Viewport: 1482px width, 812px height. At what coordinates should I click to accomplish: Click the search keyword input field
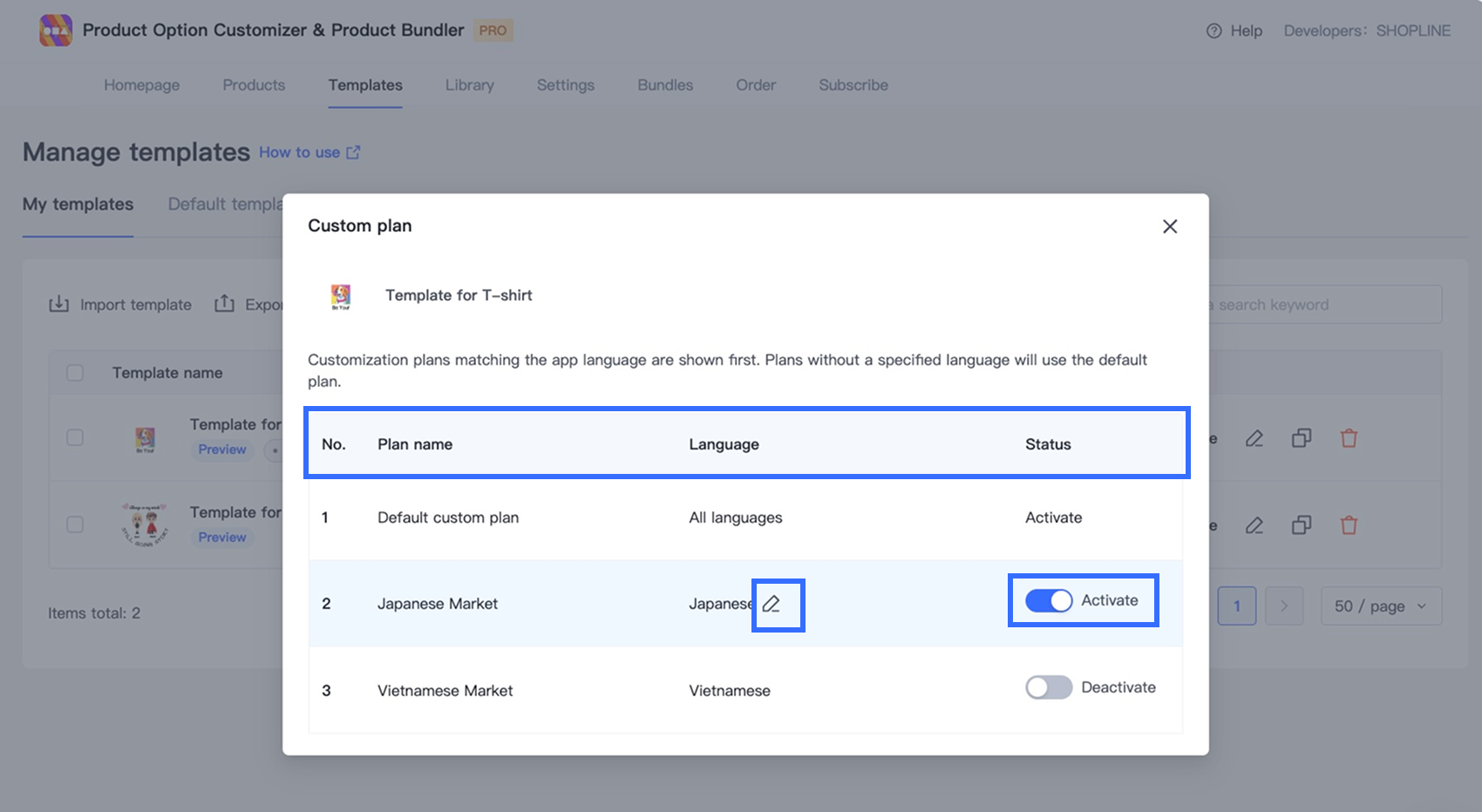point(1323,305)
